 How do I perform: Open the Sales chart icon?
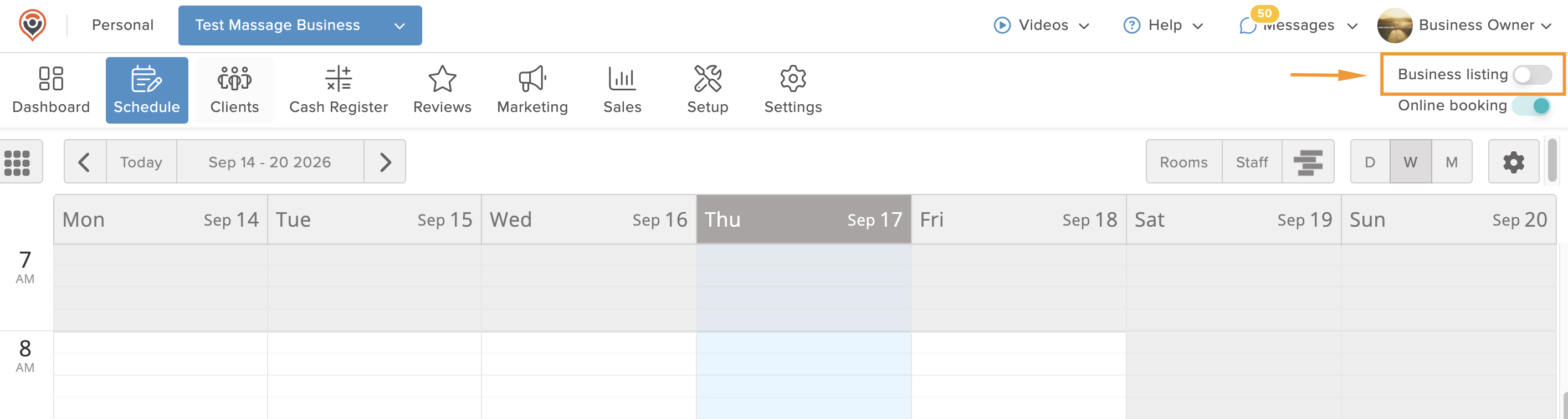[622, 79]
